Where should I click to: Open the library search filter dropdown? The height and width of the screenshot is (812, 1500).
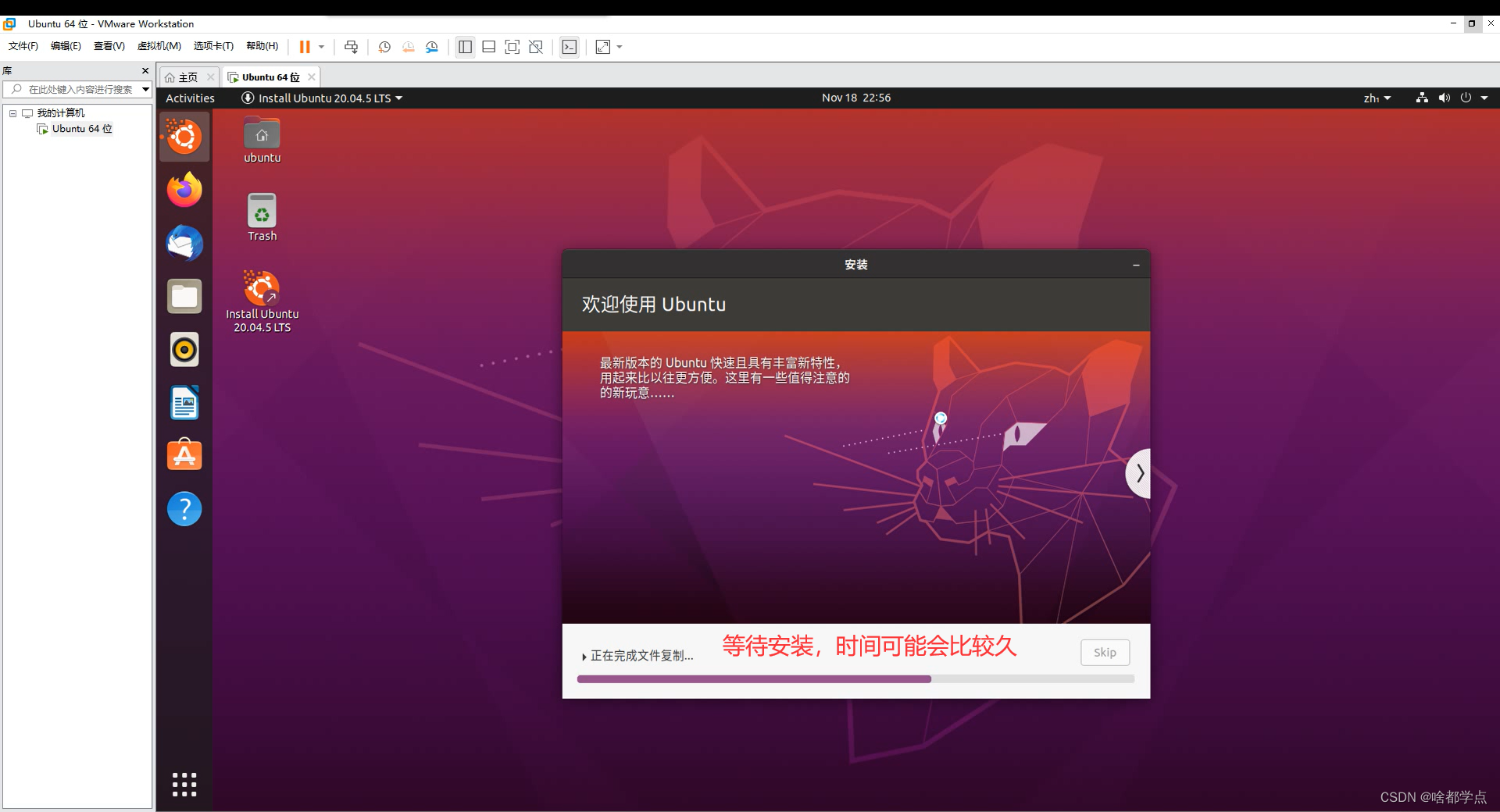pos(145,89)
